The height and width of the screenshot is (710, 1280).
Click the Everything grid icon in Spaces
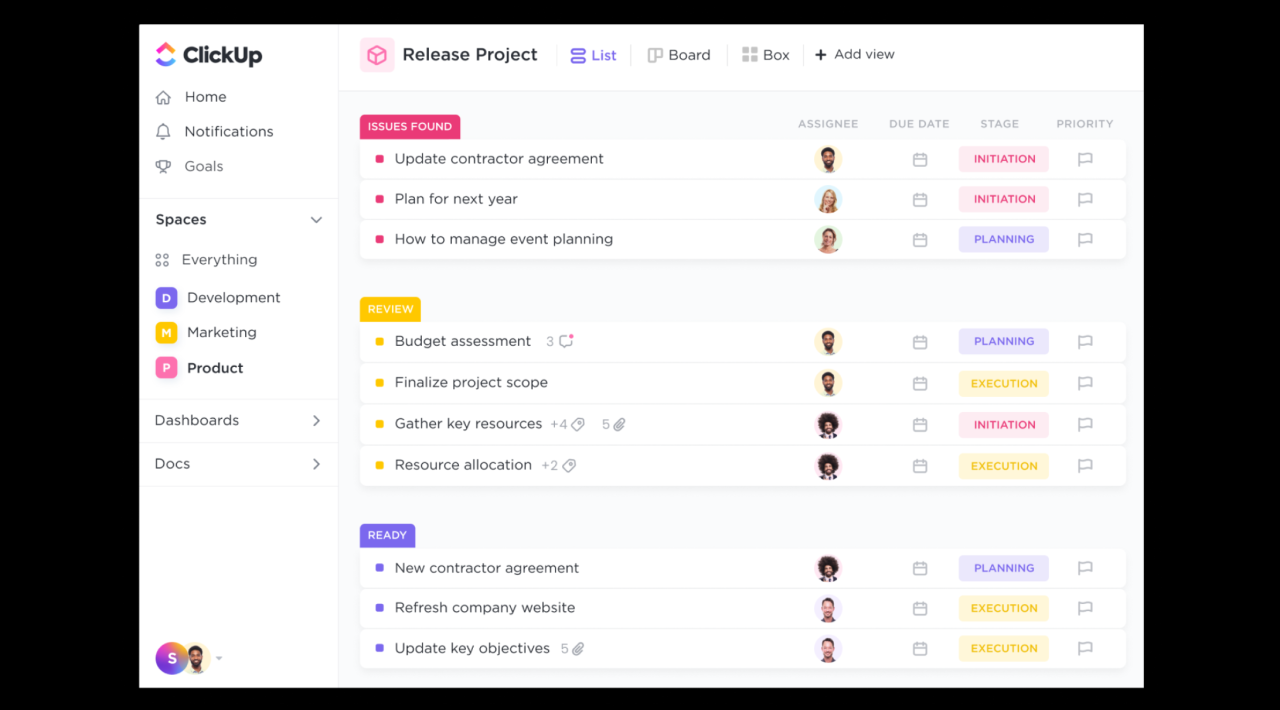tap(163, 259)
